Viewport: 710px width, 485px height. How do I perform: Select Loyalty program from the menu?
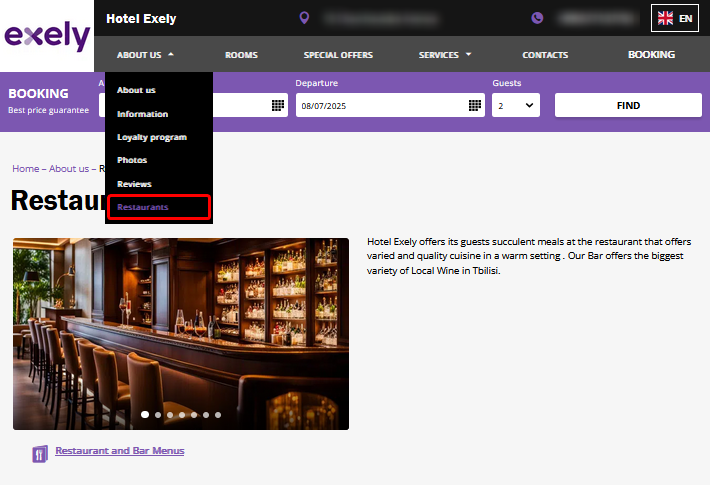pyautogui.click(x=152, y=137)
